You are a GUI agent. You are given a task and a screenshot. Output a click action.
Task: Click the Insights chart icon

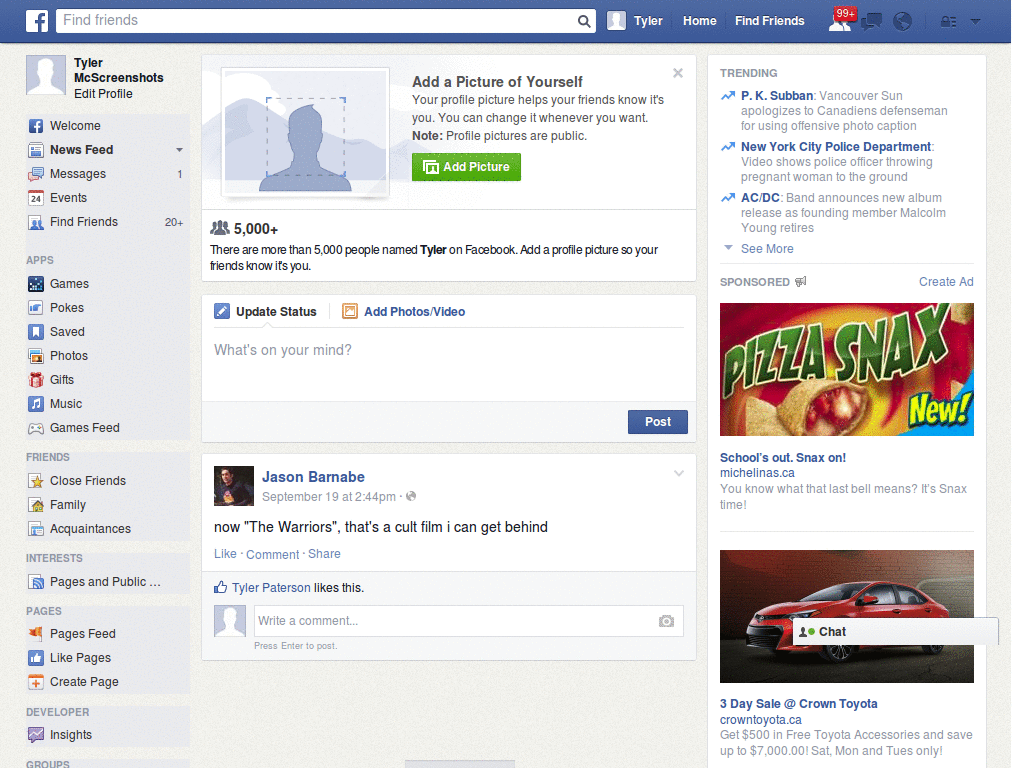36,735
